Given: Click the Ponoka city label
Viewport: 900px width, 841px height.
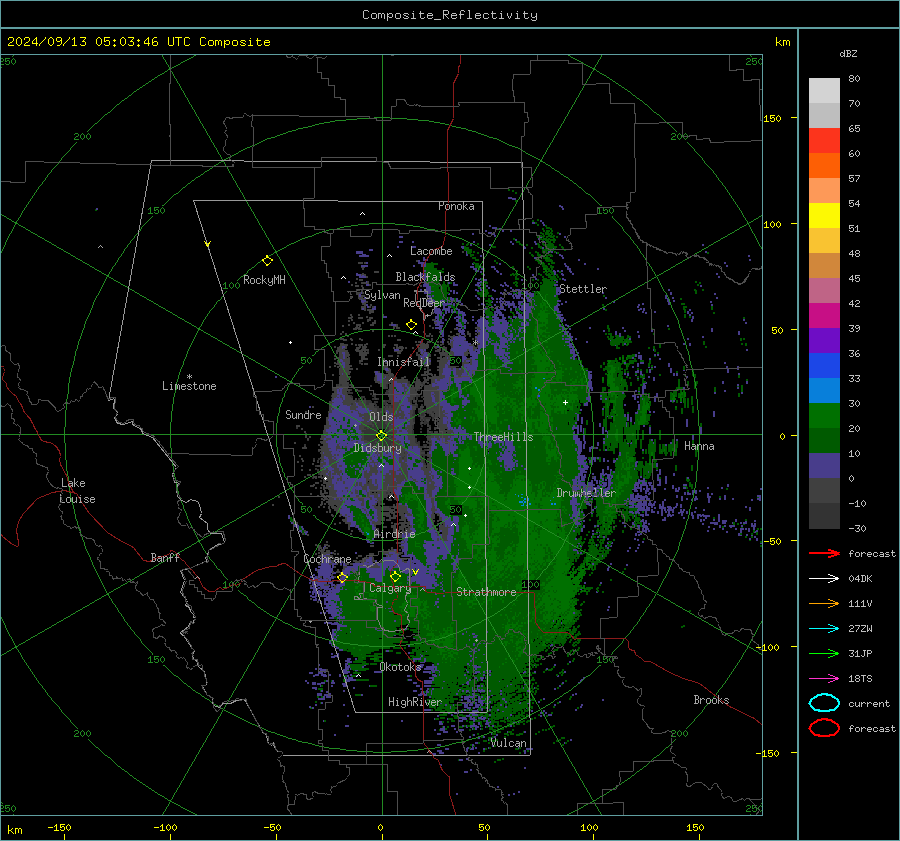Looking at the screenshot, I should coord(456,206).
